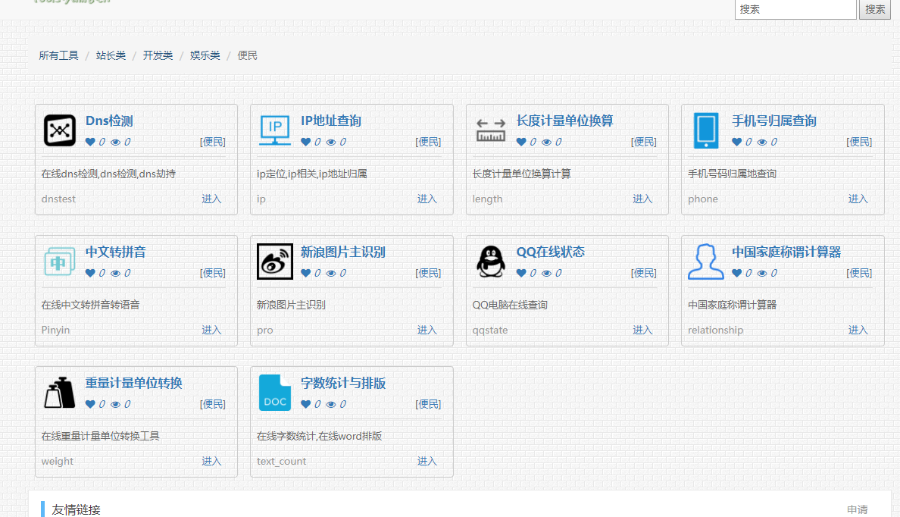
Task: Click the 手机号归属查询 phone icon
Action: pyautogui.click(x=706, y=130)
